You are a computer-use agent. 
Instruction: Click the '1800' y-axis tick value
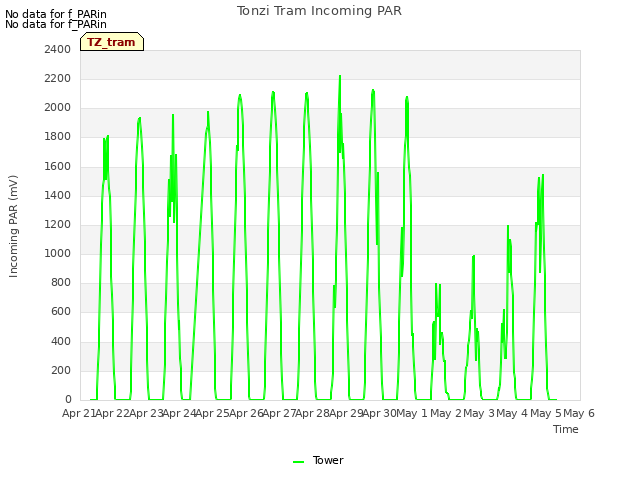click(x=58, y=137)
